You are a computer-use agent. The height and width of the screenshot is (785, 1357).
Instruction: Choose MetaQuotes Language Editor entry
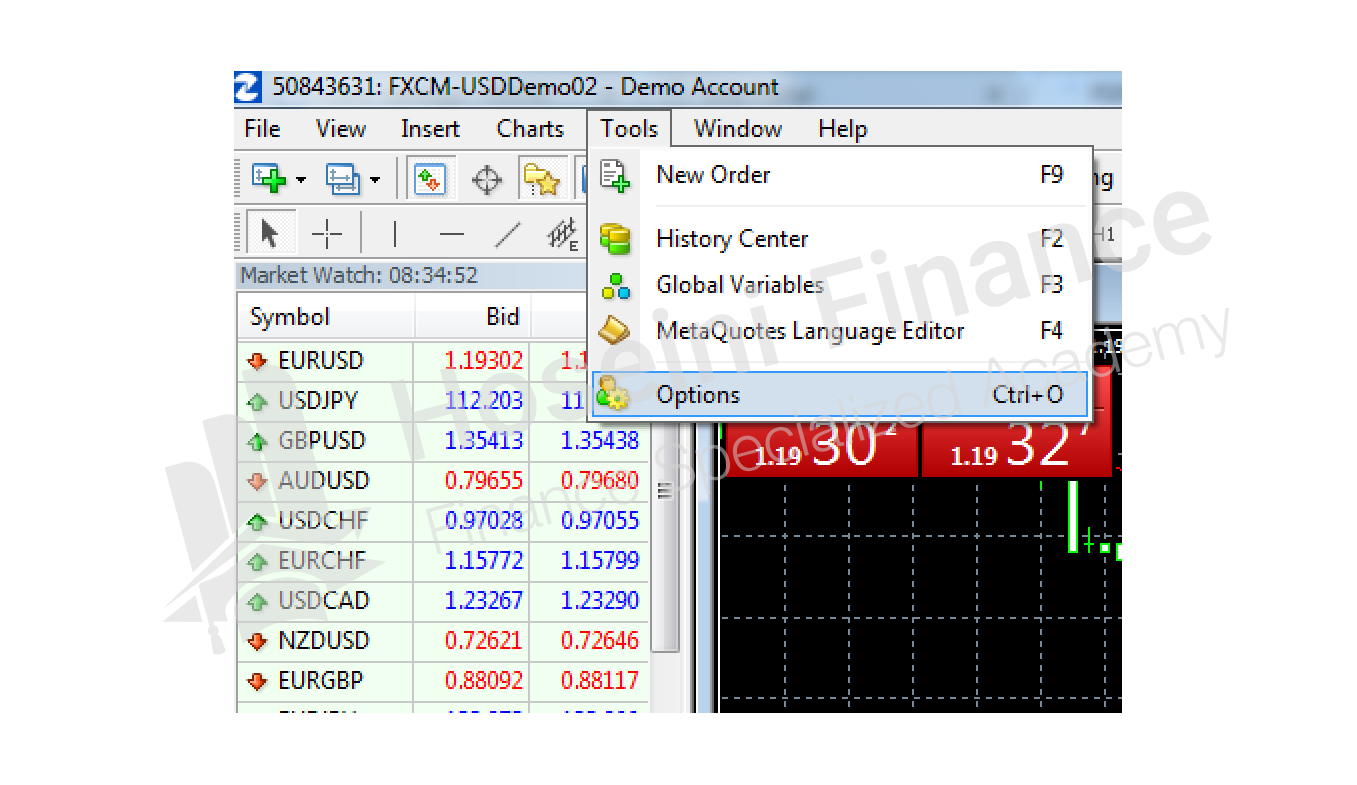click(x=840, y=331)
